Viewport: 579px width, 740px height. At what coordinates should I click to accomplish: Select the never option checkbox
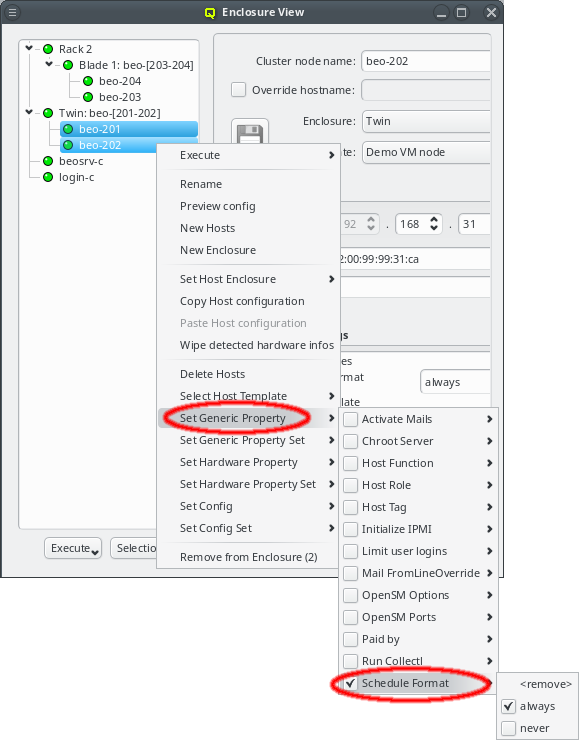508,728
